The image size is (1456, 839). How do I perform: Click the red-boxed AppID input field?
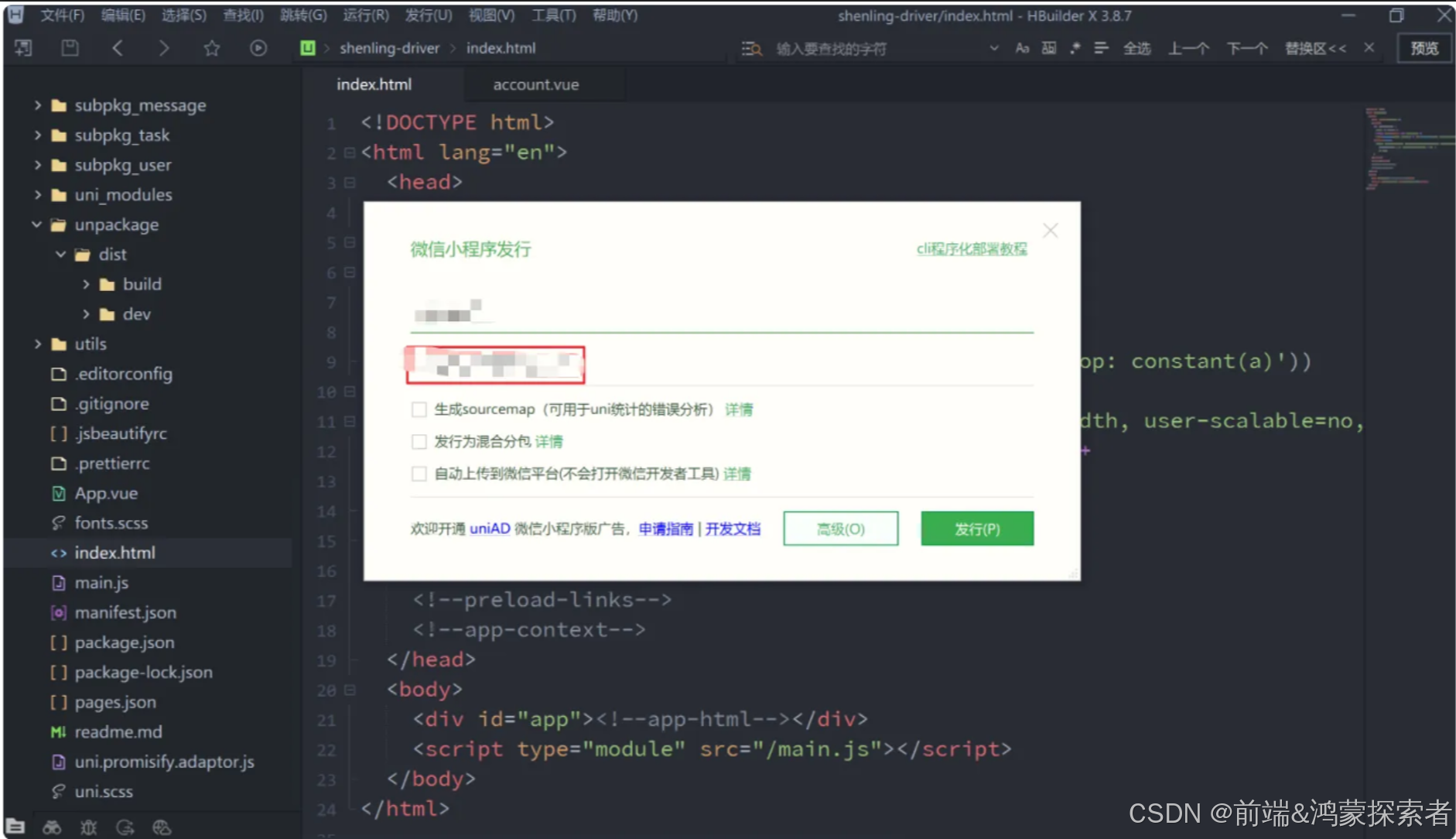(x=495, y=365)
